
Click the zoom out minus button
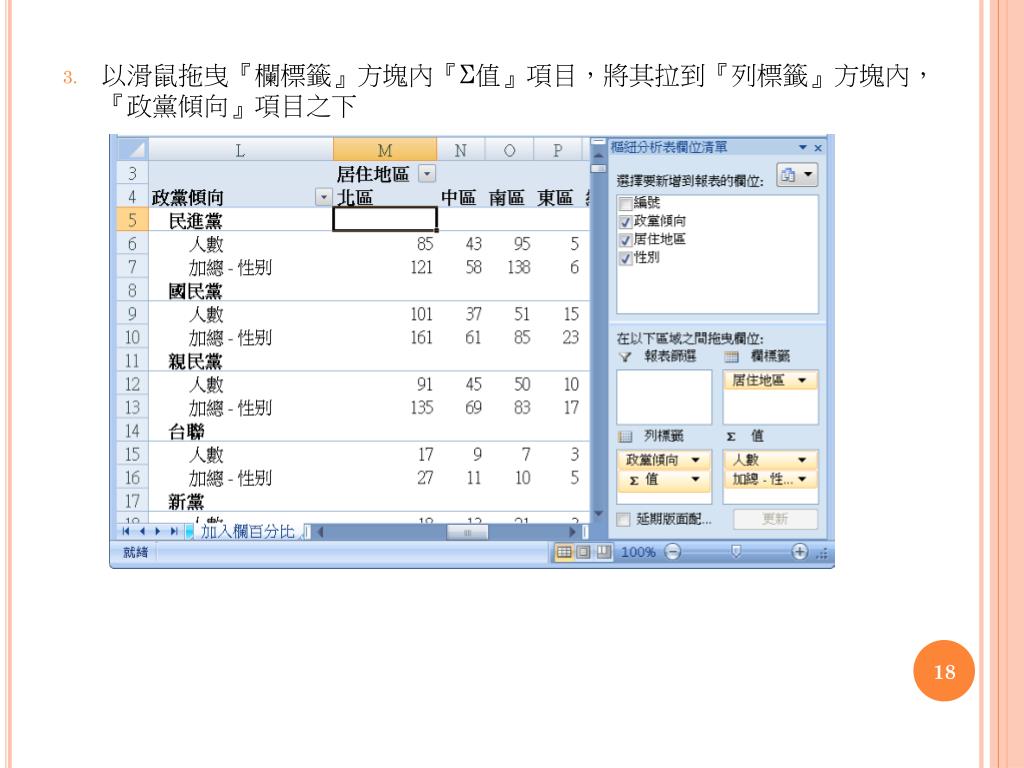pyautogui.click(x=673, y=552)
